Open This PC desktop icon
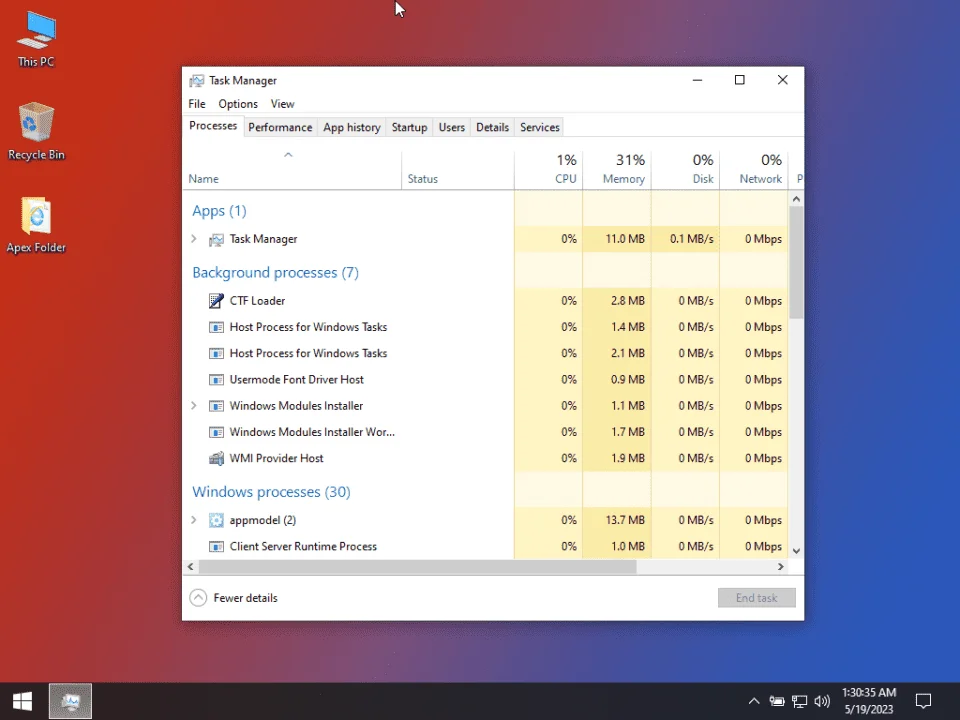The image size is (960, 720). click(x=36, y=39)
